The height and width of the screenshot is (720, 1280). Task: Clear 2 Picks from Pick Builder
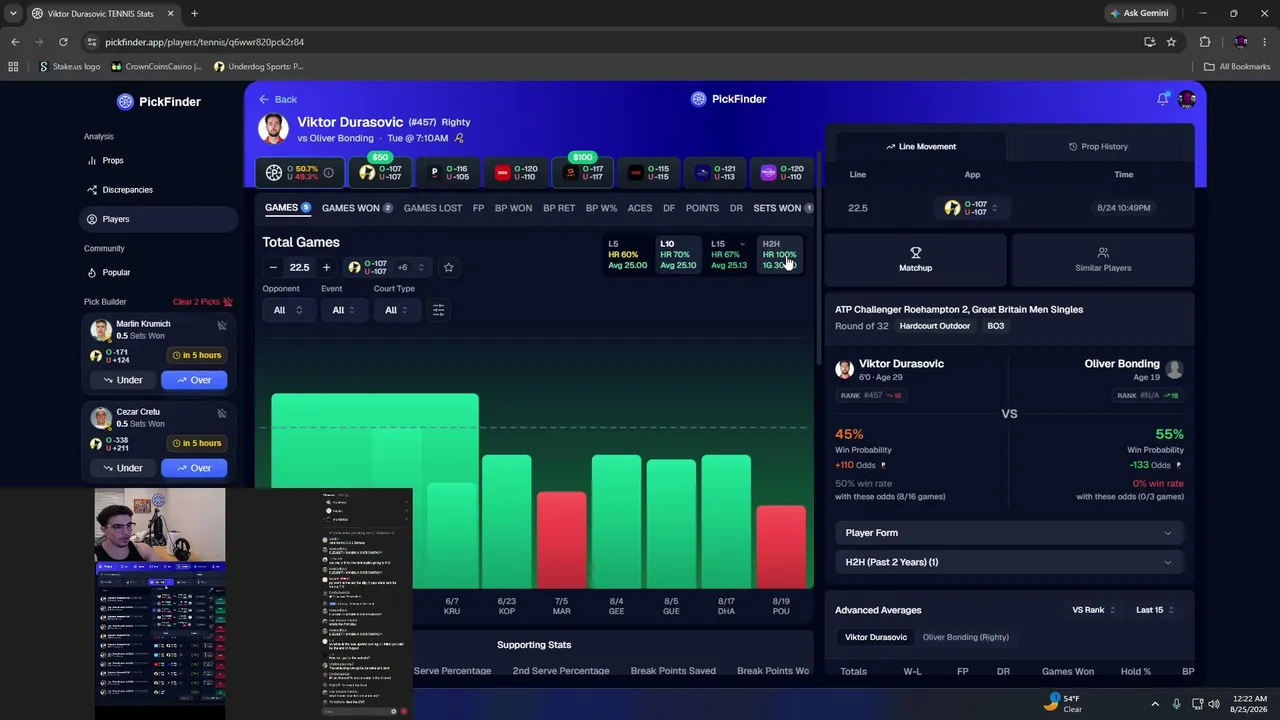pyautogui.click(x=203, y=302)
